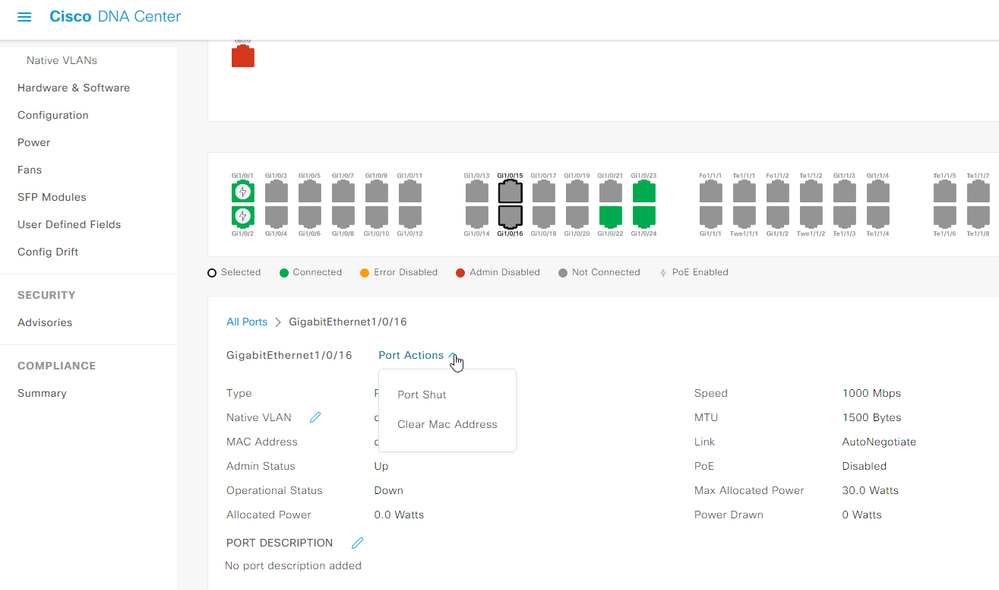
Task: Select port Gi1/0/20
Action: pyautogui.click(x=577, y=217)
